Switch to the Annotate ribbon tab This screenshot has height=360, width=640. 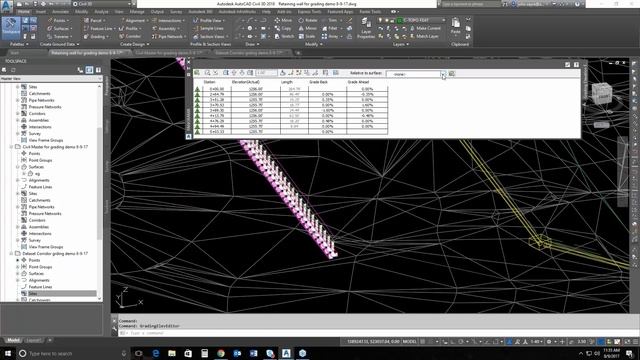pyautogui.click(x=60, y=12)
